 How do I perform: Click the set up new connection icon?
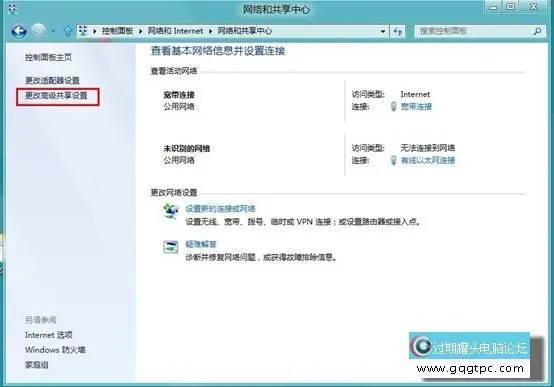(x=171, y=211)
